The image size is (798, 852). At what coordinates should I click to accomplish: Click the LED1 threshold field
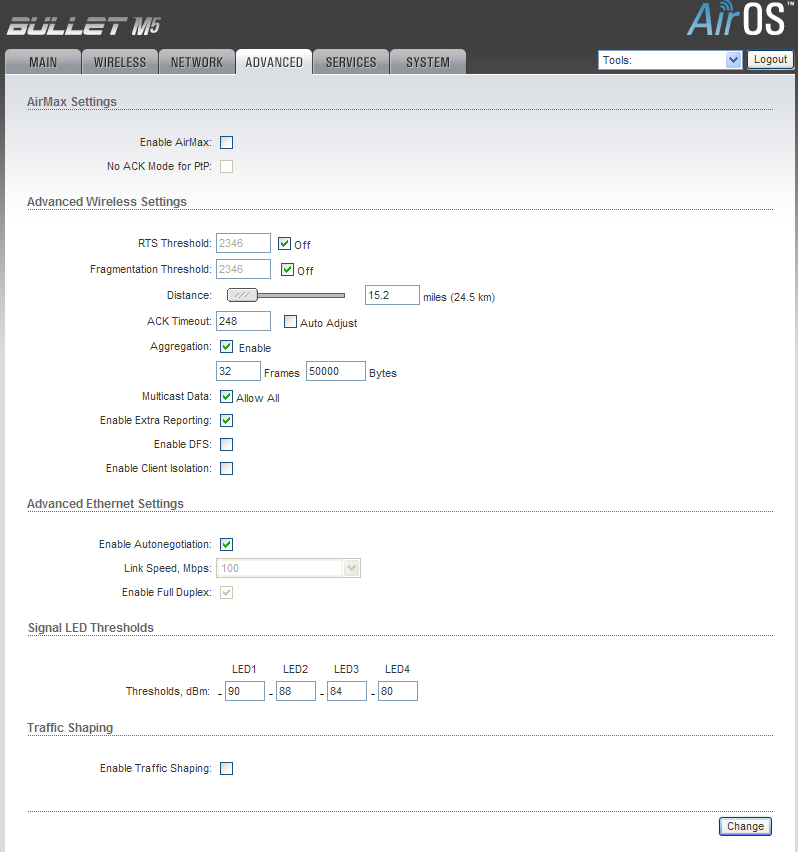tap(245, 691)
